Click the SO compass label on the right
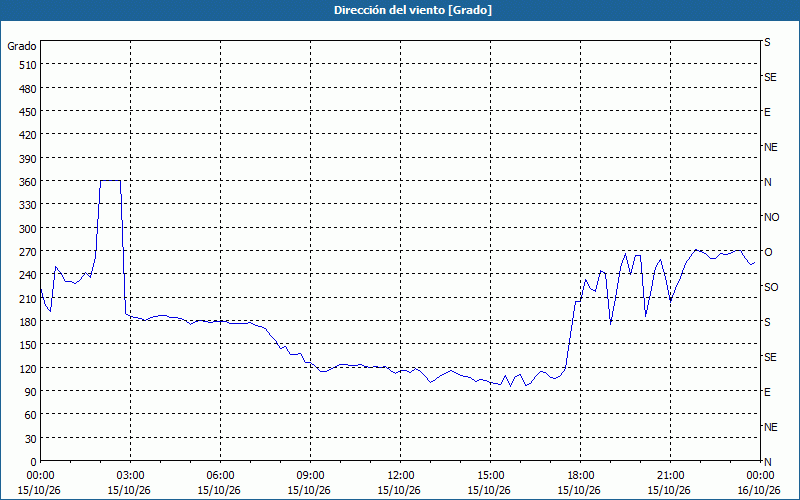This screenshot has width=800, height=500. [x=771, y=287]
